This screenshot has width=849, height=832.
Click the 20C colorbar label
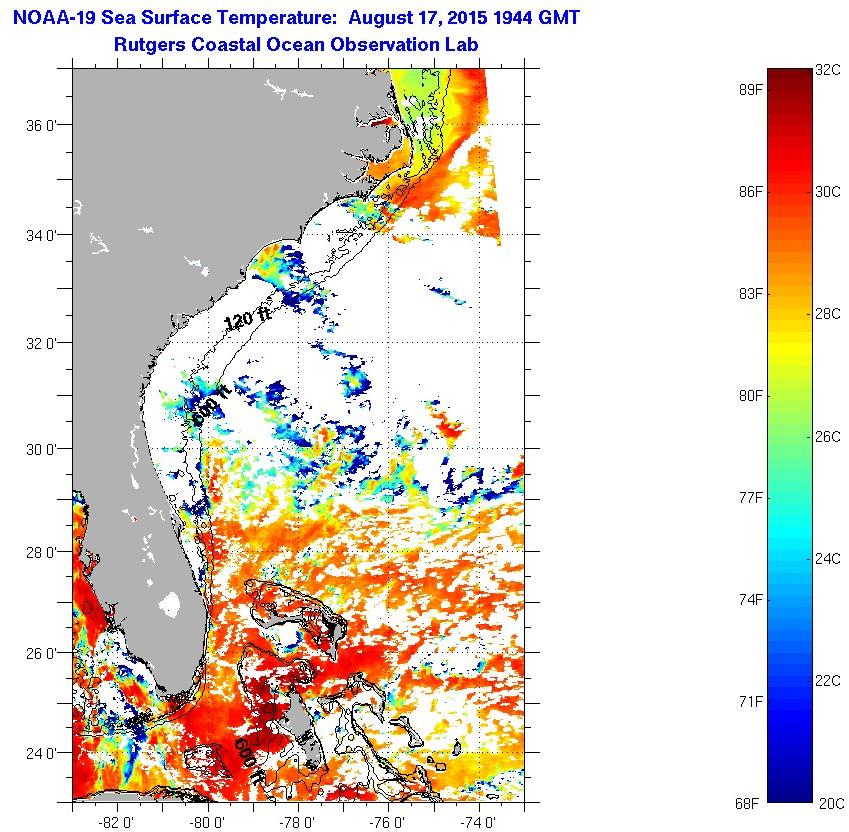tap(831, 803)
